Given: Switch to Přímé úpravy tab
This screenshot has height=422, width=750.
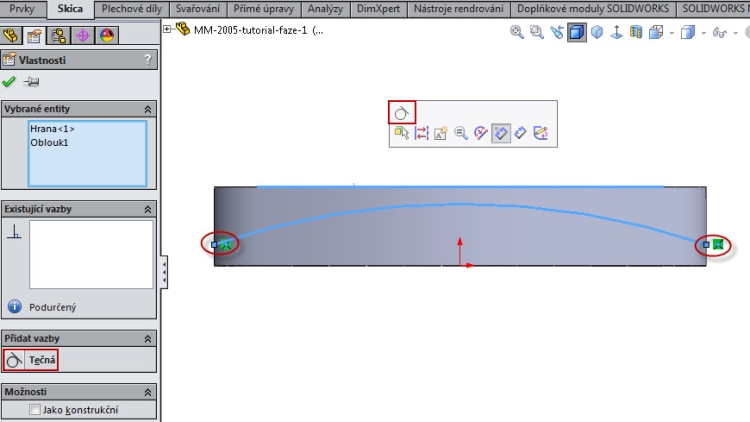Looking at the screenshot, I should (264, 9).
